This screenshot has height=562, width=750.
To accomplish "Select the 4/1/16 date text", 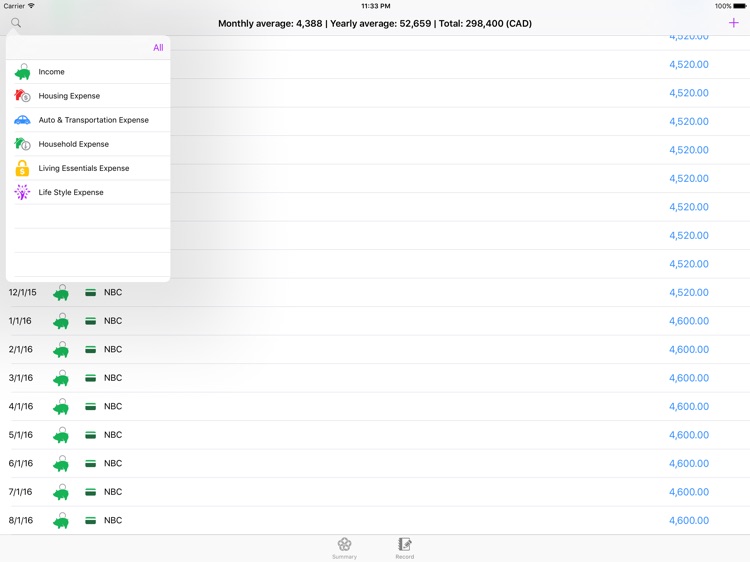I will 21,407.
